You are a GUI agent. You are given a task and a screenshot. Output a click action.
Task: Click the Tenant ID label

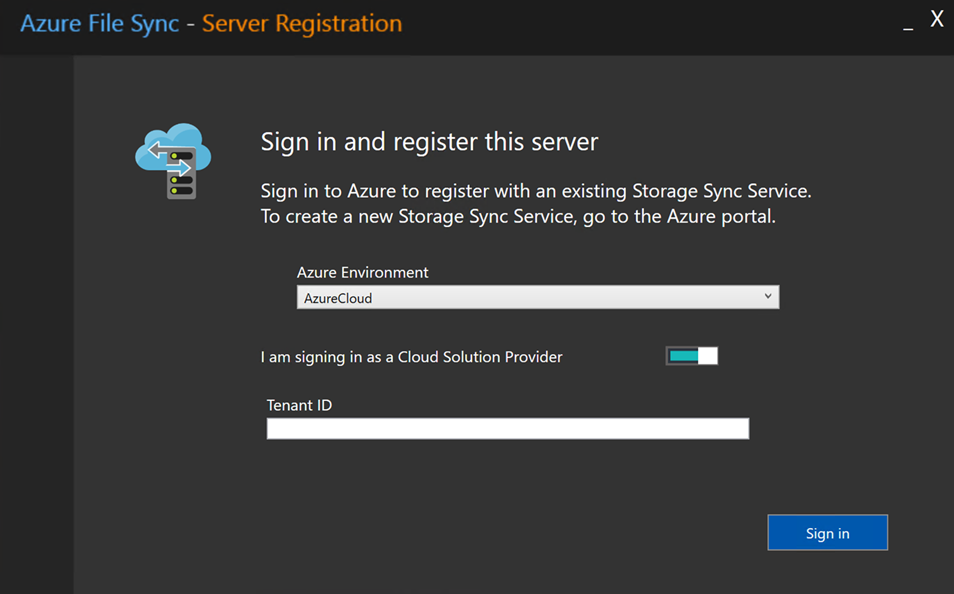[x=299, y=405]
